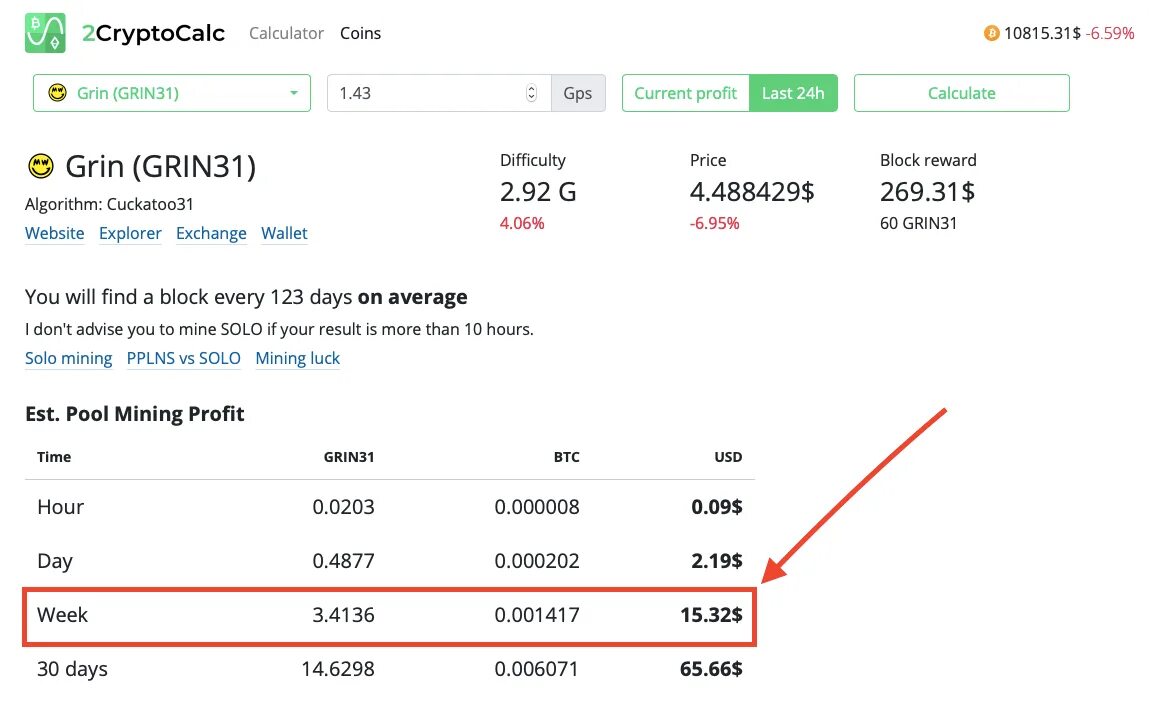Open the Grin (GRIN31) coin dropdown

[171, 93]
